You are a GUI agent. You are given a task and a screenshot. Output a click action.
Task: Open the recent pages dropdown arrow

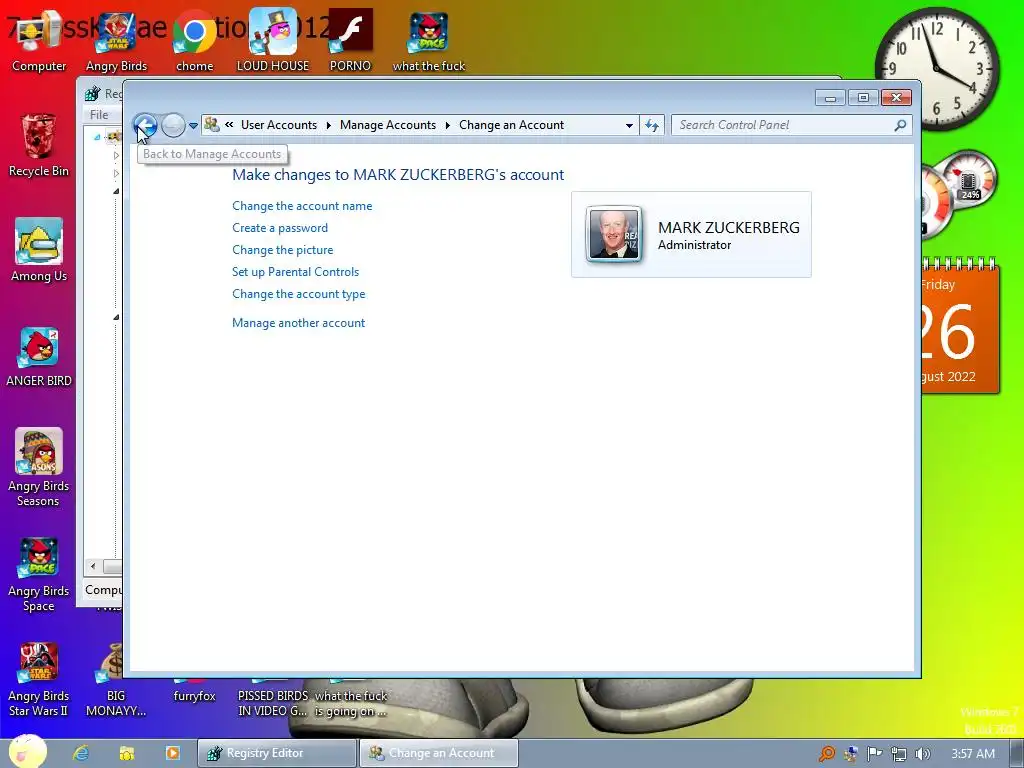[x=193, y=125]
